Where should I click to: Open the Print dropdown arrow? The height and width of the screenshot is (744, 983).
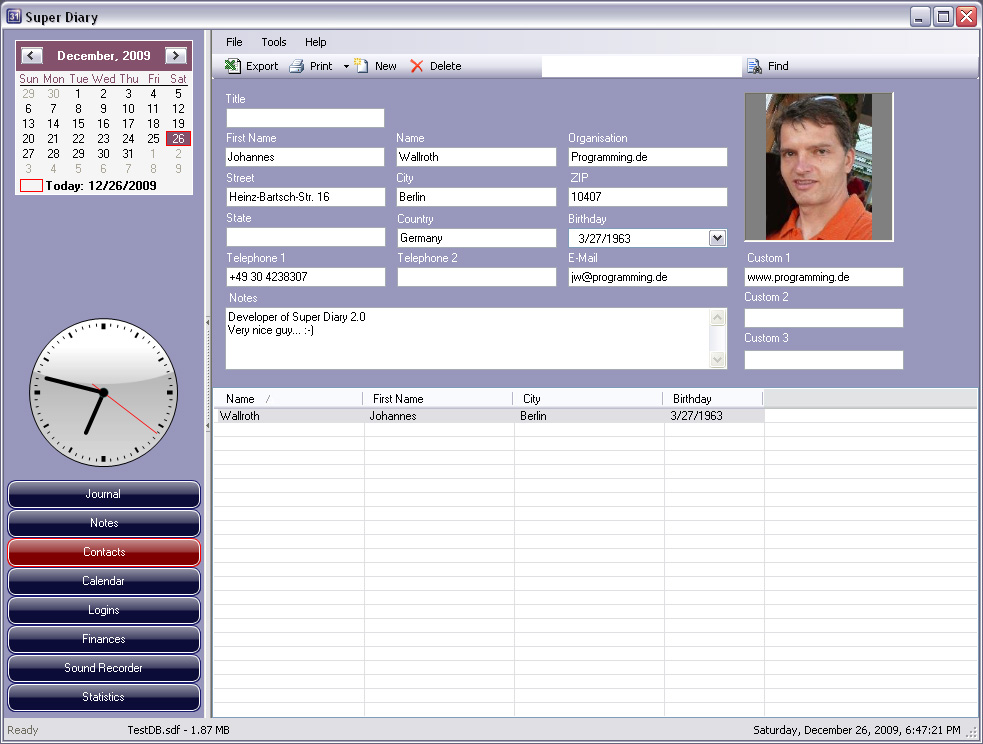pos(346,67)
